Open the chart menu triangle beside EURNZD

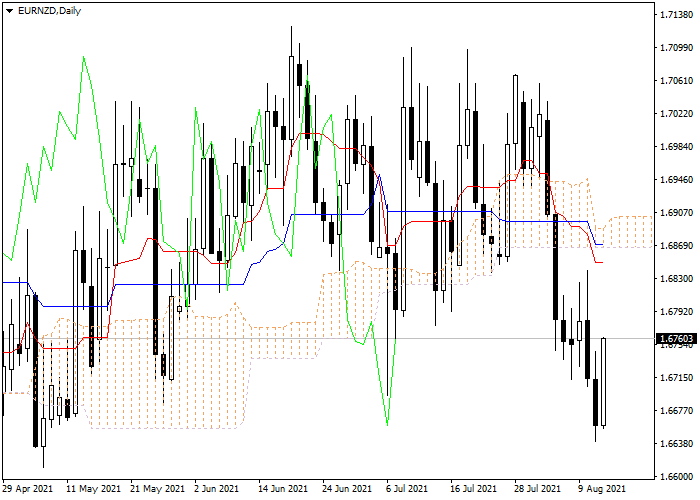coord(9,11)
